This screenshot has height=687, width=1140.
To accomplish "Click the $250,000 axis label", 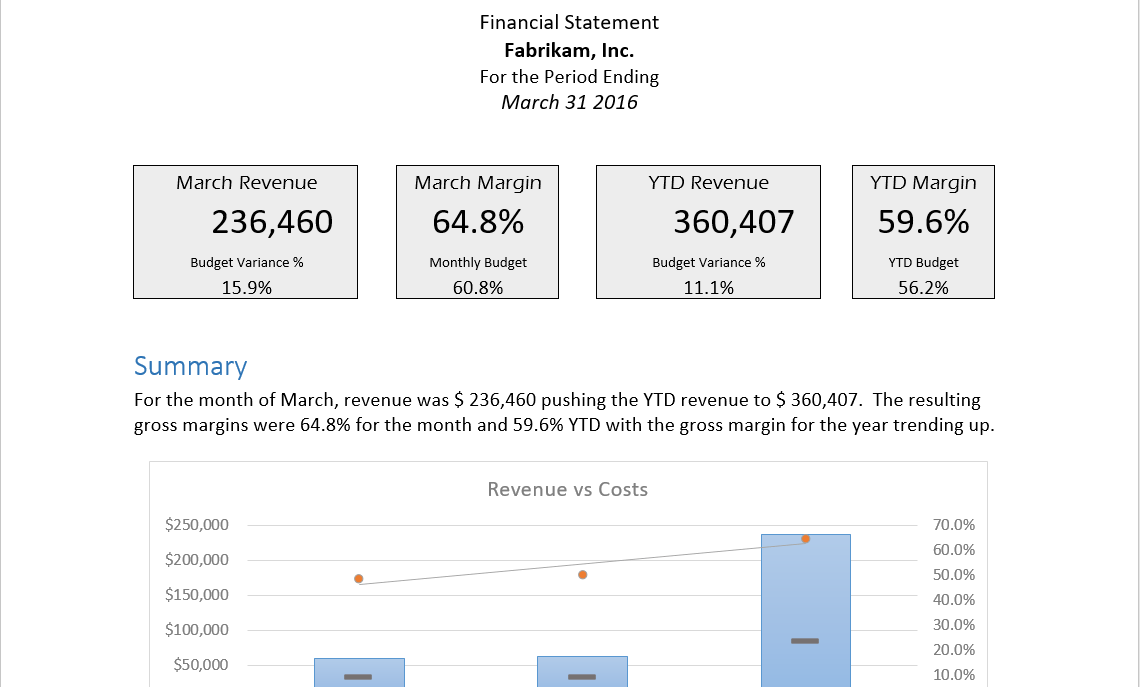I will [x=196, y=525].
